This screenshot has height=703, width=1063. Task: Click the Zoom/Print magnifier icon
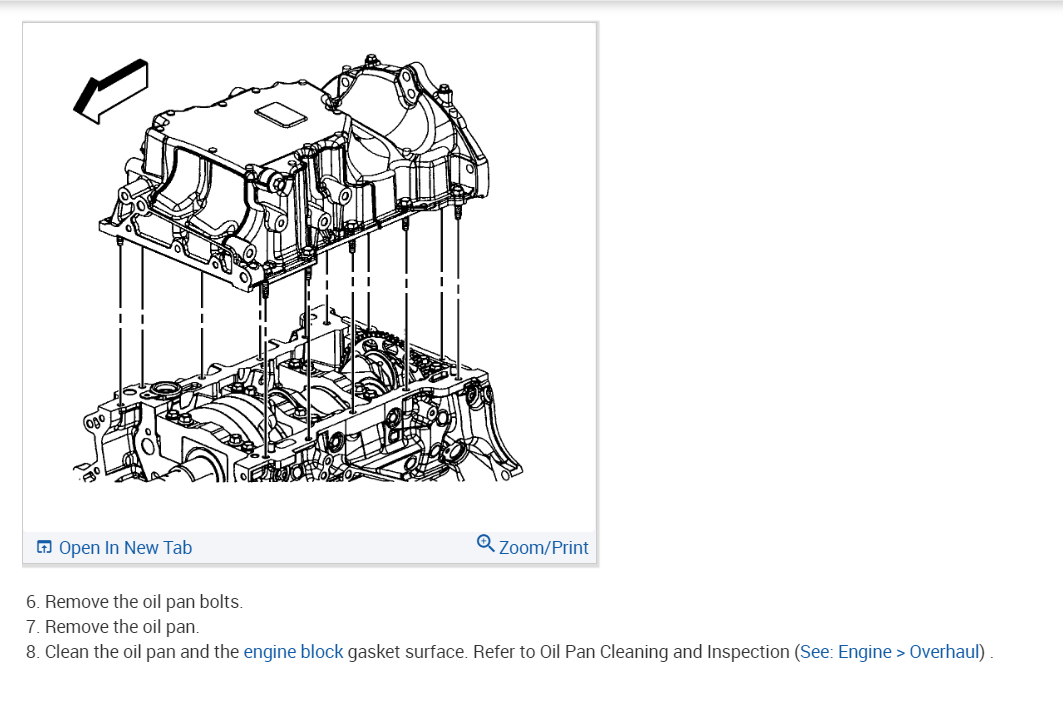[485, 544]
